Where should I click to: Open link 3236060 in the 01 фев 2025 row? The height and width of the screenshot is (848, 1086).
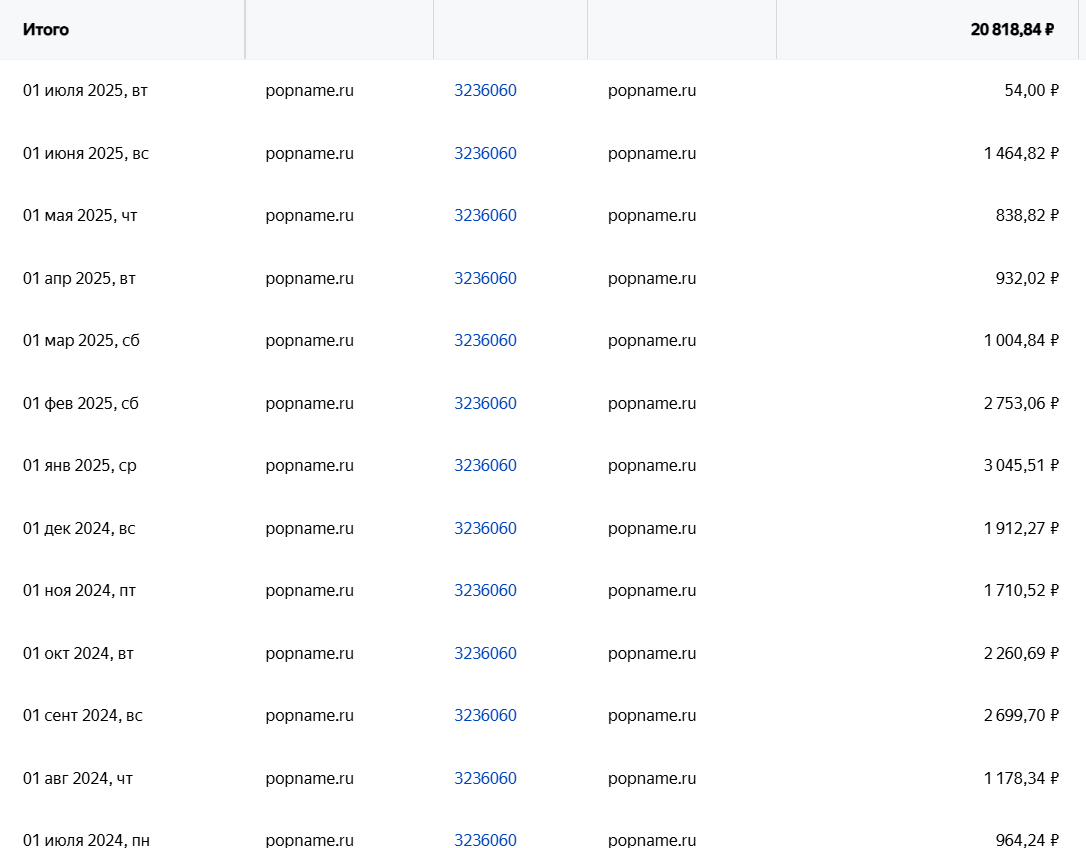click(486, 403)
